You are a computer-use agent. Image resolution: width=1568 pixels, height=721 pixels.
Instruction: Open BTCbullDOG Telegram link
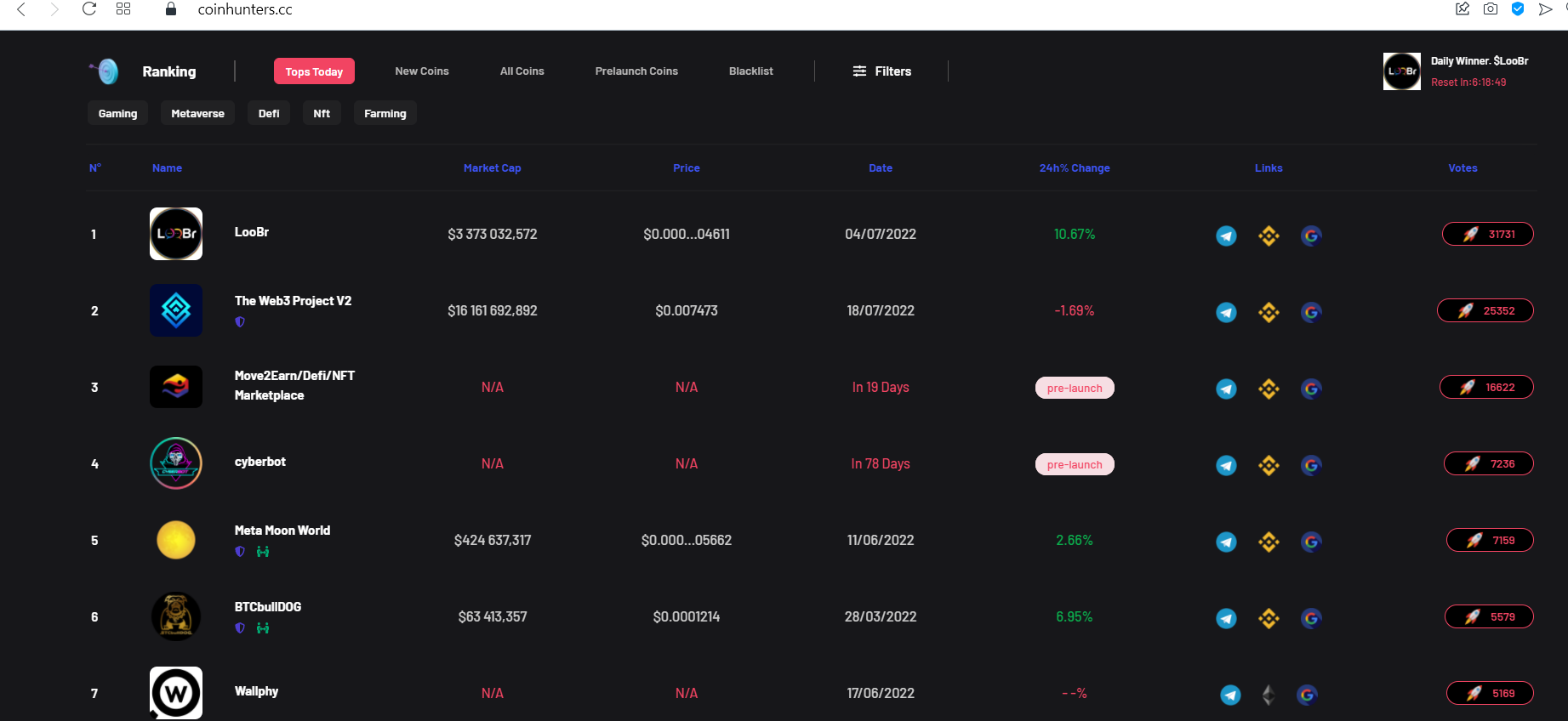tap(1226, 618)
